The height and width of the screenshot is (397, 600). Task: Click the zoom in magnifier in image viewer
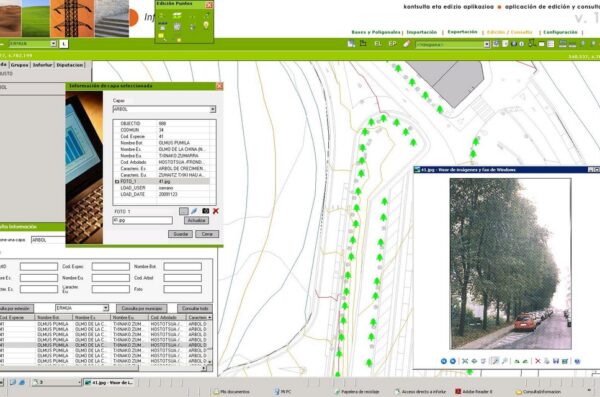pos(496,361)
